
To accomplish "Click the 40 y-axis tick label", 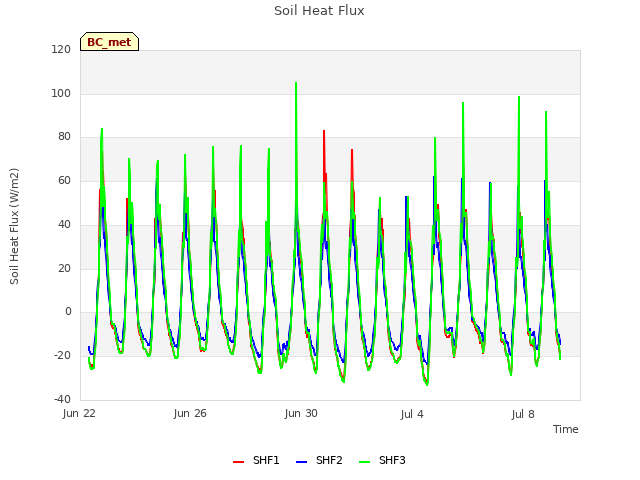I will tap(64, 224).
